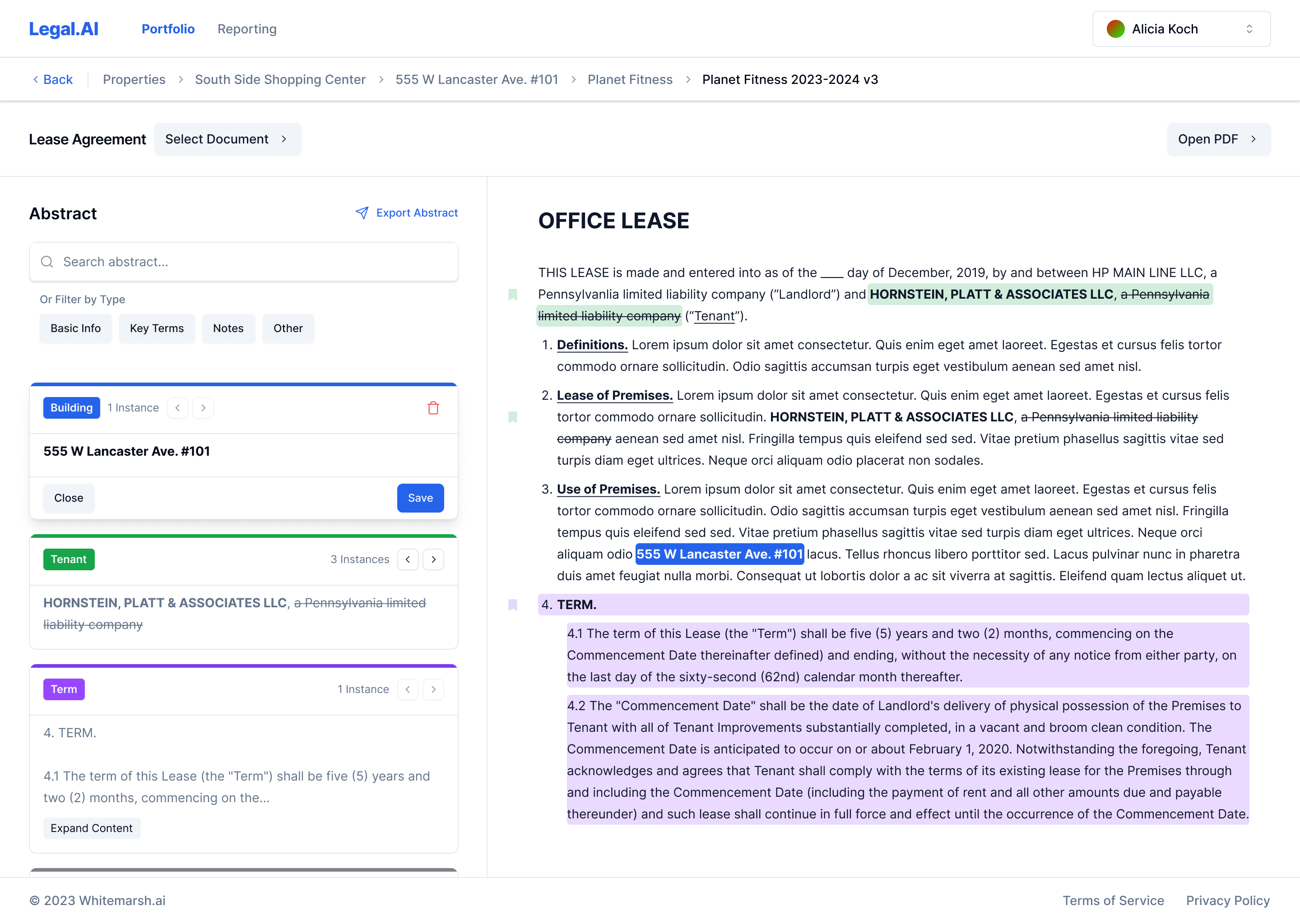Filter by Key Terms type

click(157, 328)
